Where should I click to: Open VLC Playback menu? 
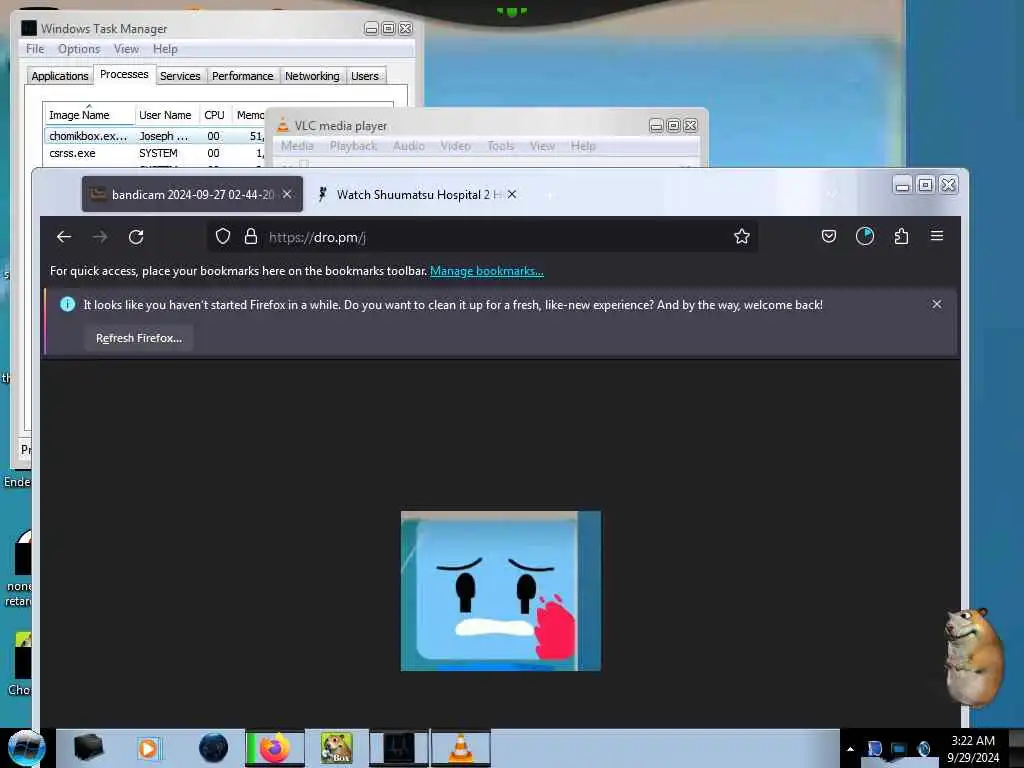click(353, 146)
